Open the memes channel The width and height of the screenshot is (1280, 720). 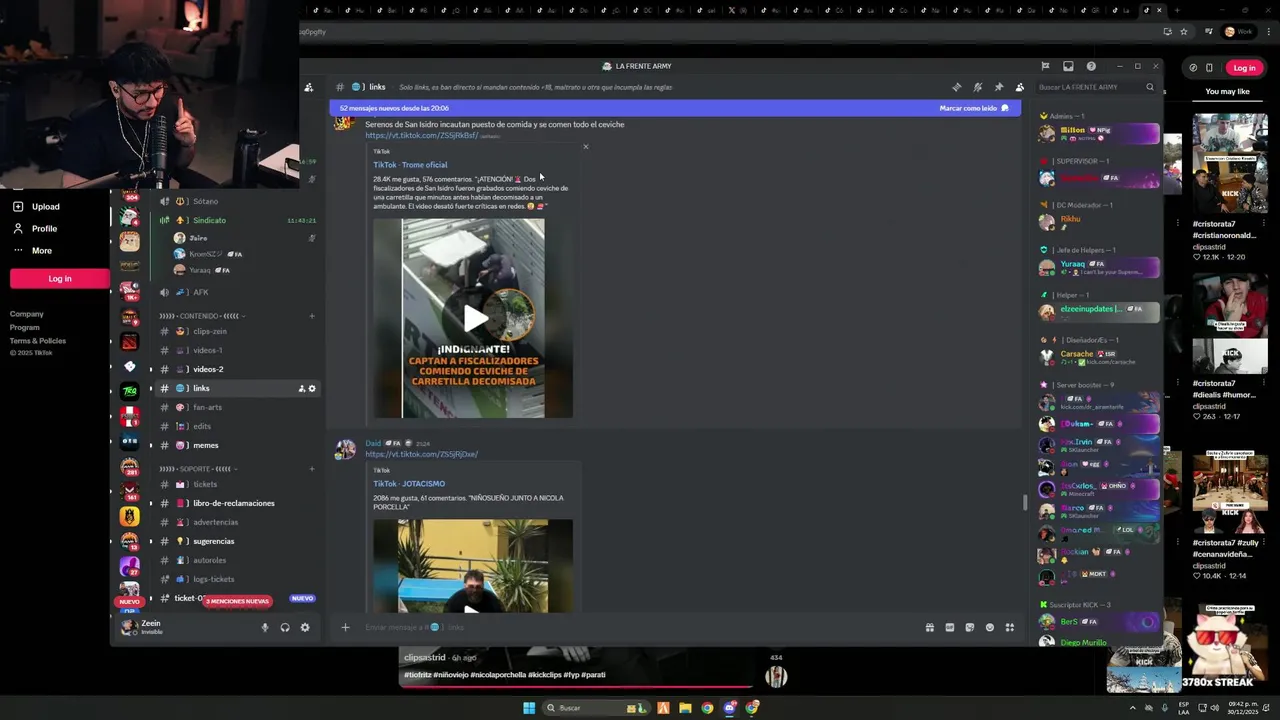point(238,445)
